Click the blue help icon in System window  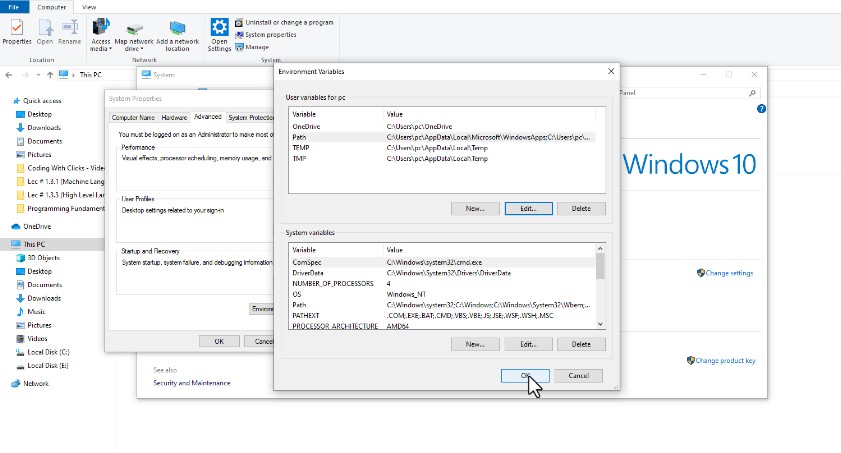(761, 109)
